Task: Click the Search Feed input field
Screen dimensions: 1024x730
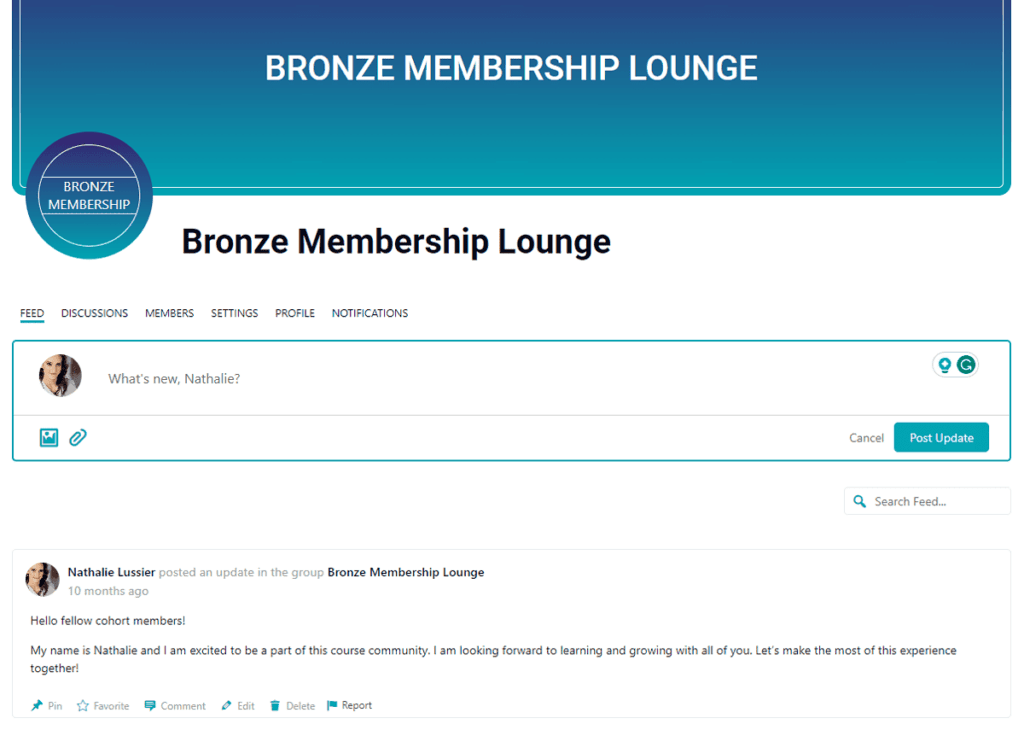Action: click(x=920, y=500)
